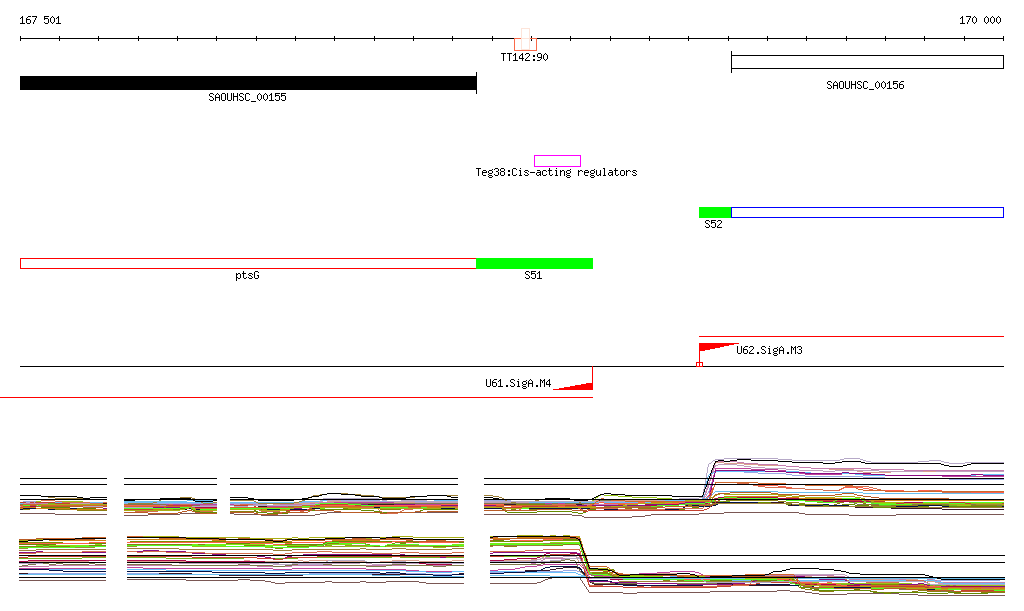The width and height of the screenshot is (1024, 611).
Task: Select the red outlined ptsG box
Action: (x=248, y=264)
